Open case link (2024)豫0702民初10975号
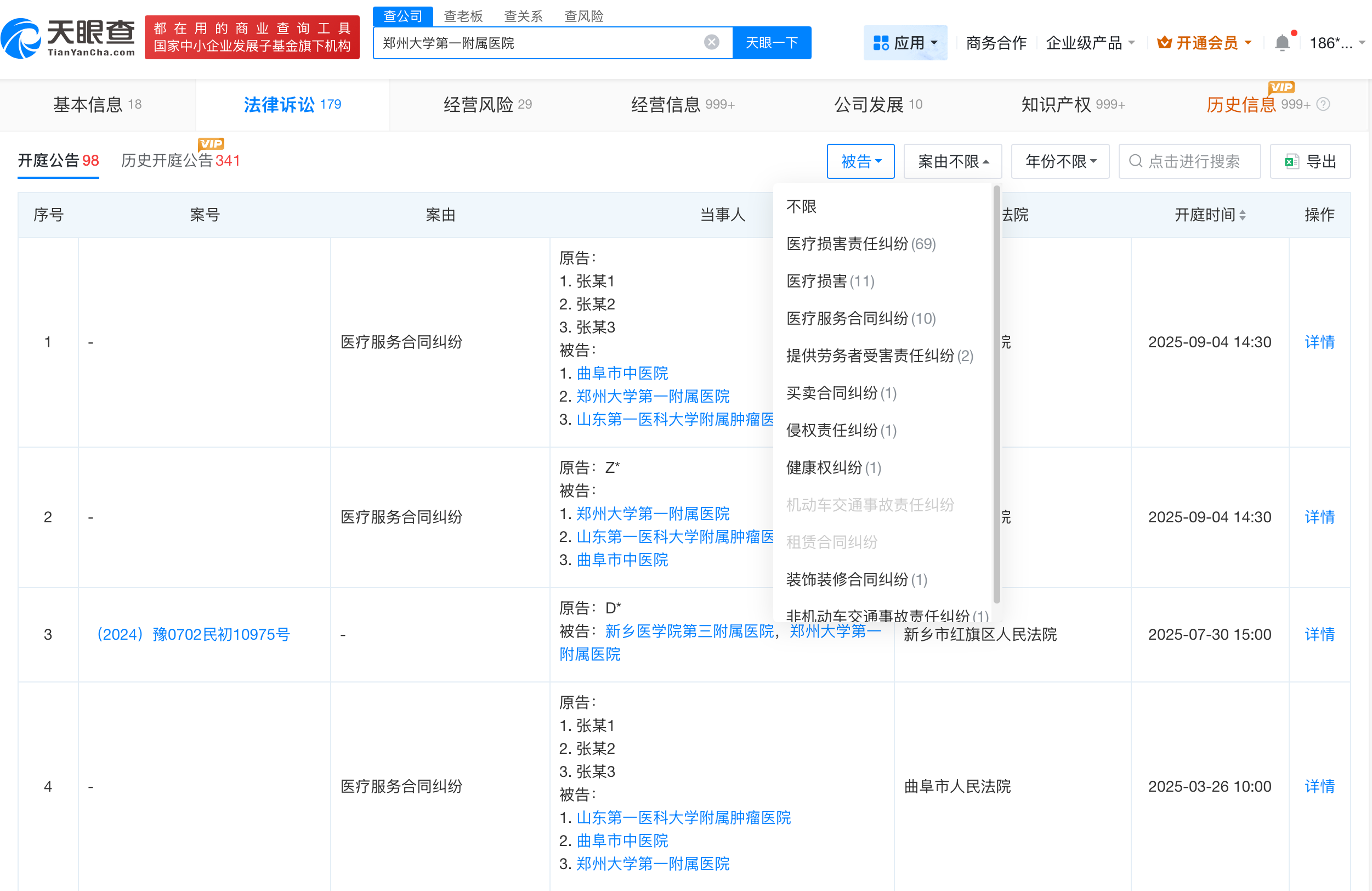This screenshot has height=891, width=1372. (x=193, y=634)
